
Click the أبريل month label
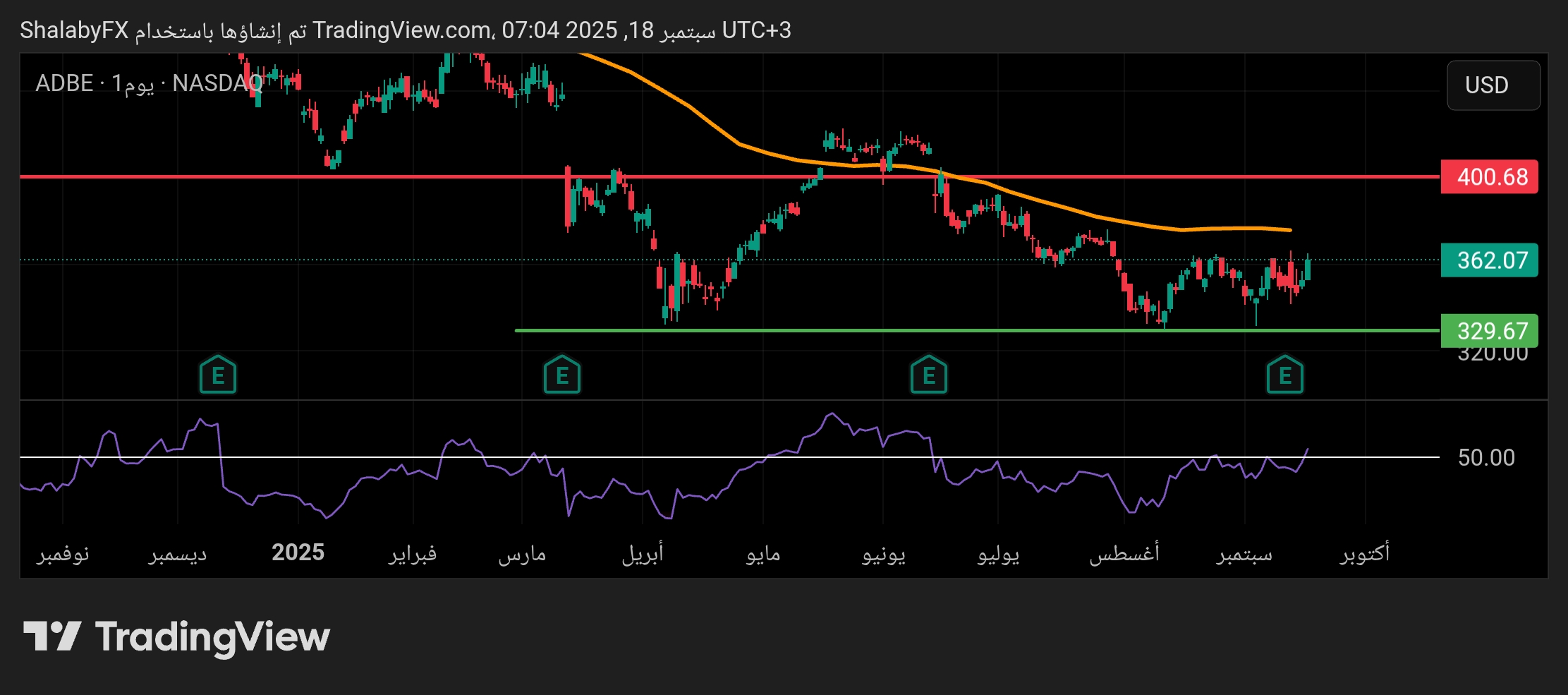[x=643, y=553]
